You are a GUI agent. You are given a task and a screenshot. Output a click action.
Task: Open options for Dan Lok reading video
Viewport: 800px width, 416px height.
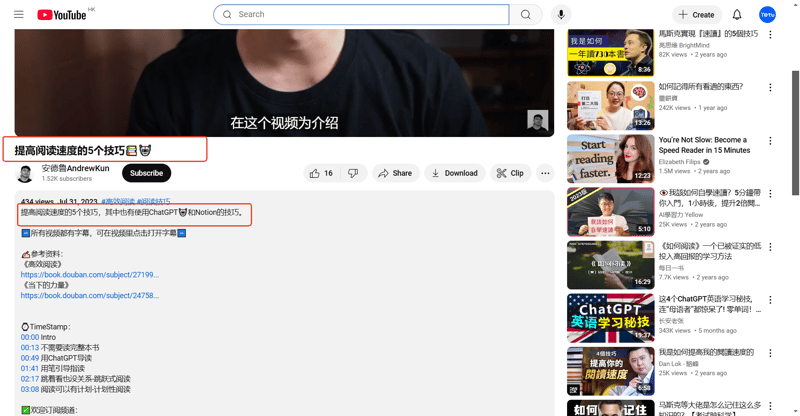click(x=770, y=353)
